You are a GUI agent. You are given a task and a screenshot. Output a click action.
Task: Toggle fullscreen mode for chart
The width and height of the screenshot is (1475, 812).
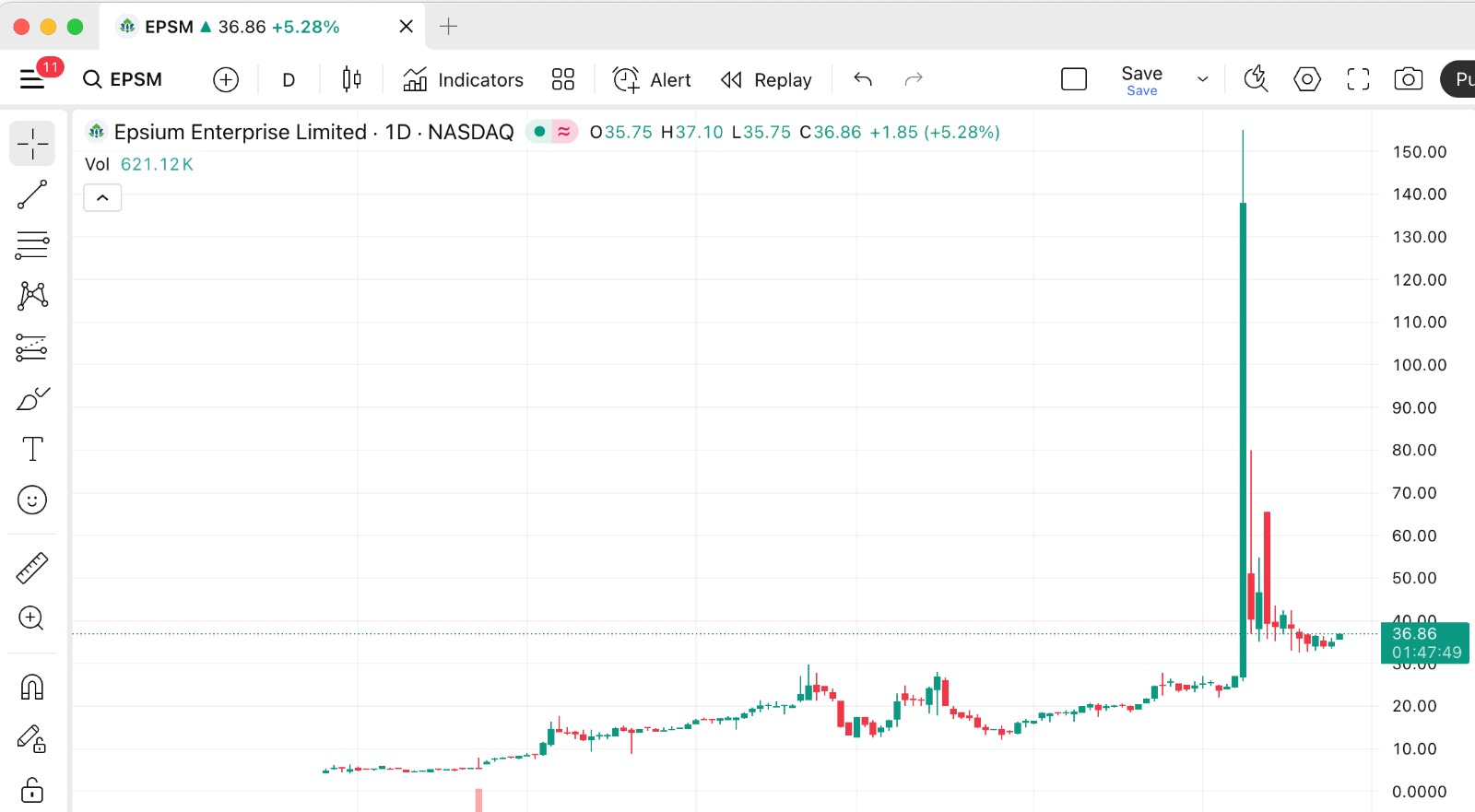(1358, 79)
